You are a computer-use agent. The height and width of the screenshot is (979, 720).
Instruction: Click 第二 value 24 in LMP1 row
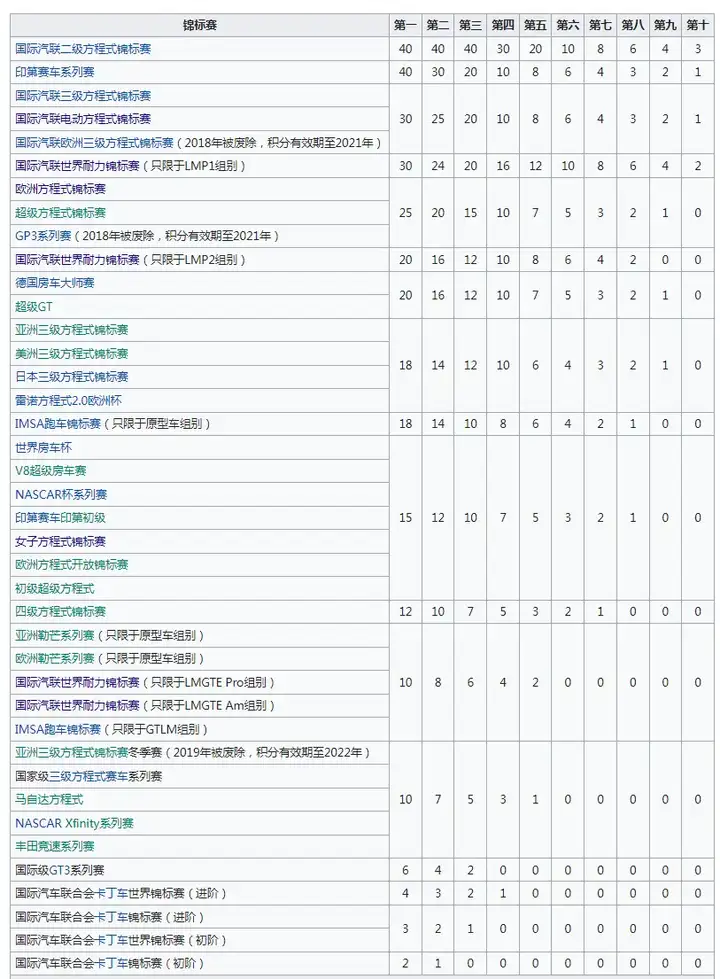click(x=438, y=165)
